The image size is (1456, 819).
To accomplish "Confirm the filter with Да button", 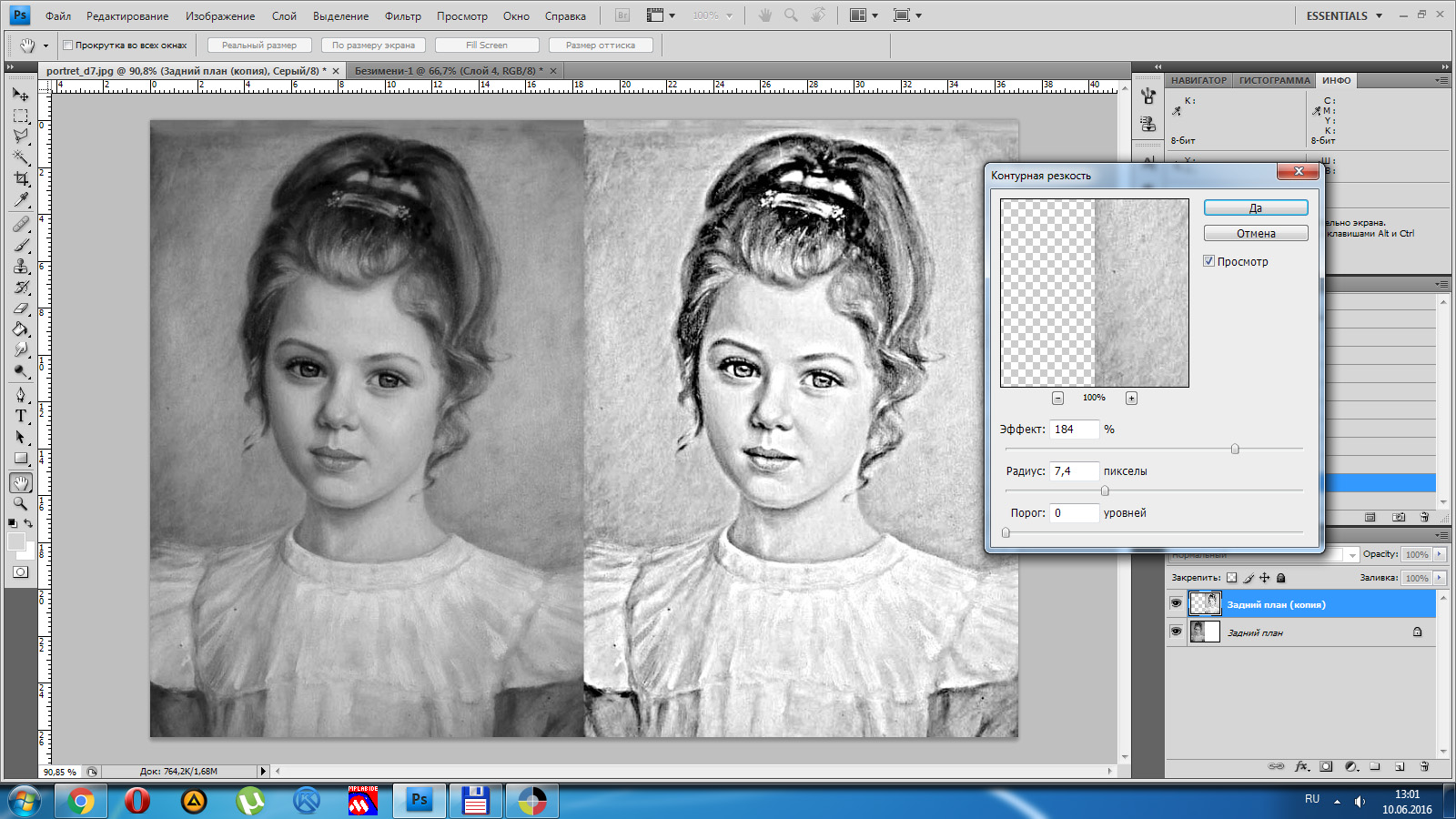I will coord(1256,207).
